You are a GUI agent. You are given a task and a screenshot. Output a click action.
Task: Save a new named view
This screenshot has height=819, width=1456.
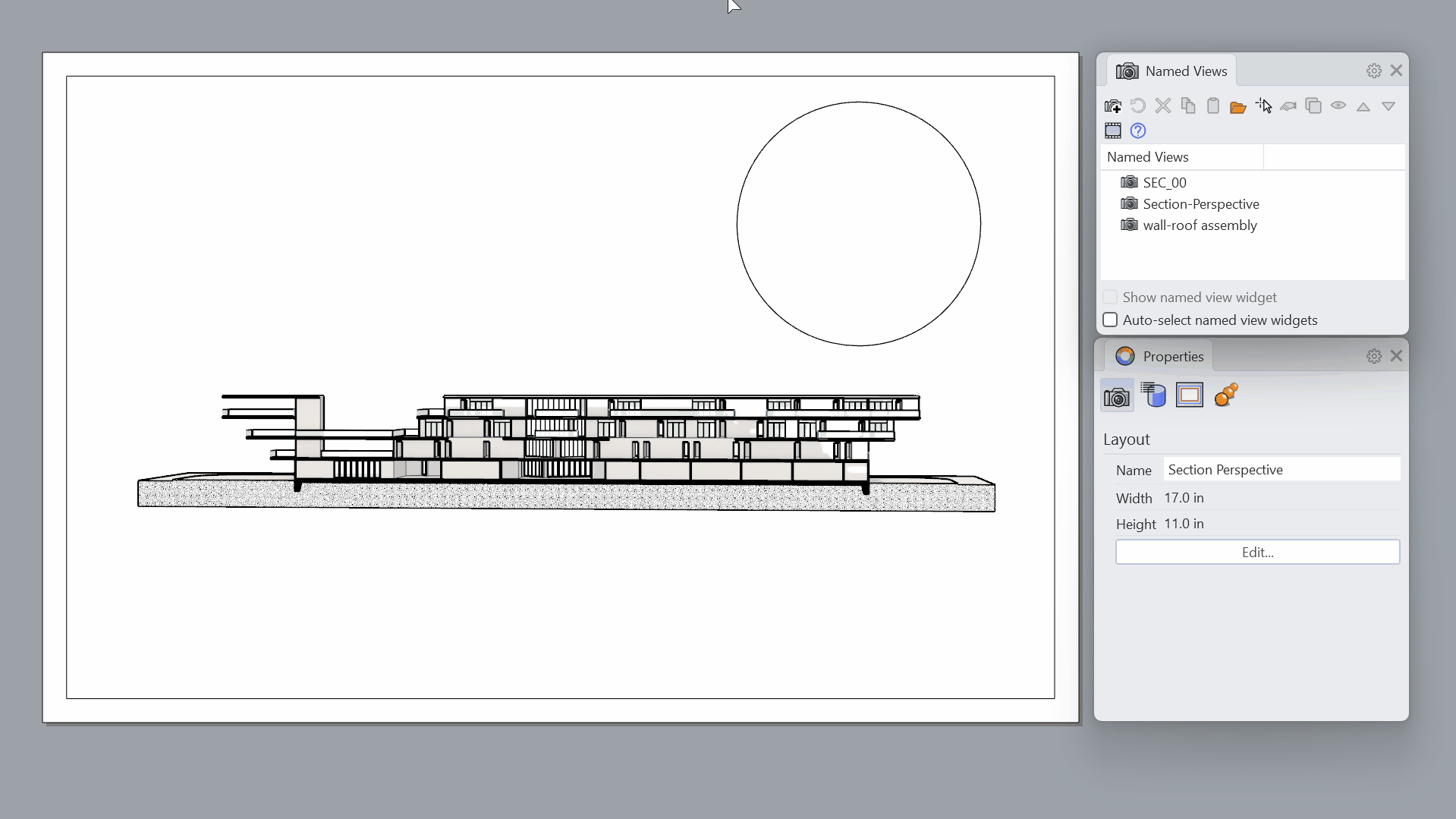1113,106
